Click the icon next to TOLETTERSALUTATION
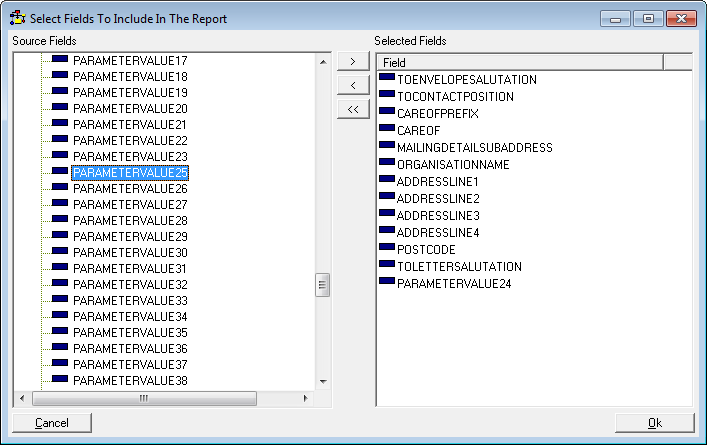The image size is (707, 445). (x=387, y=264)
